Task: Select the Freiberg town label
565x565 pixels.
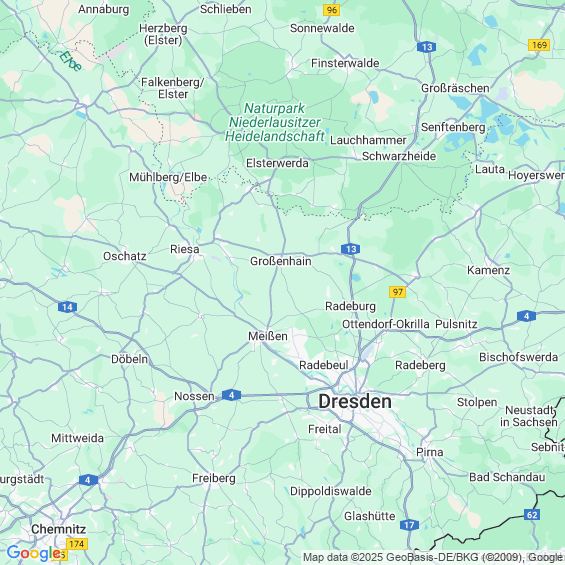Action: (x=214, y=479)
